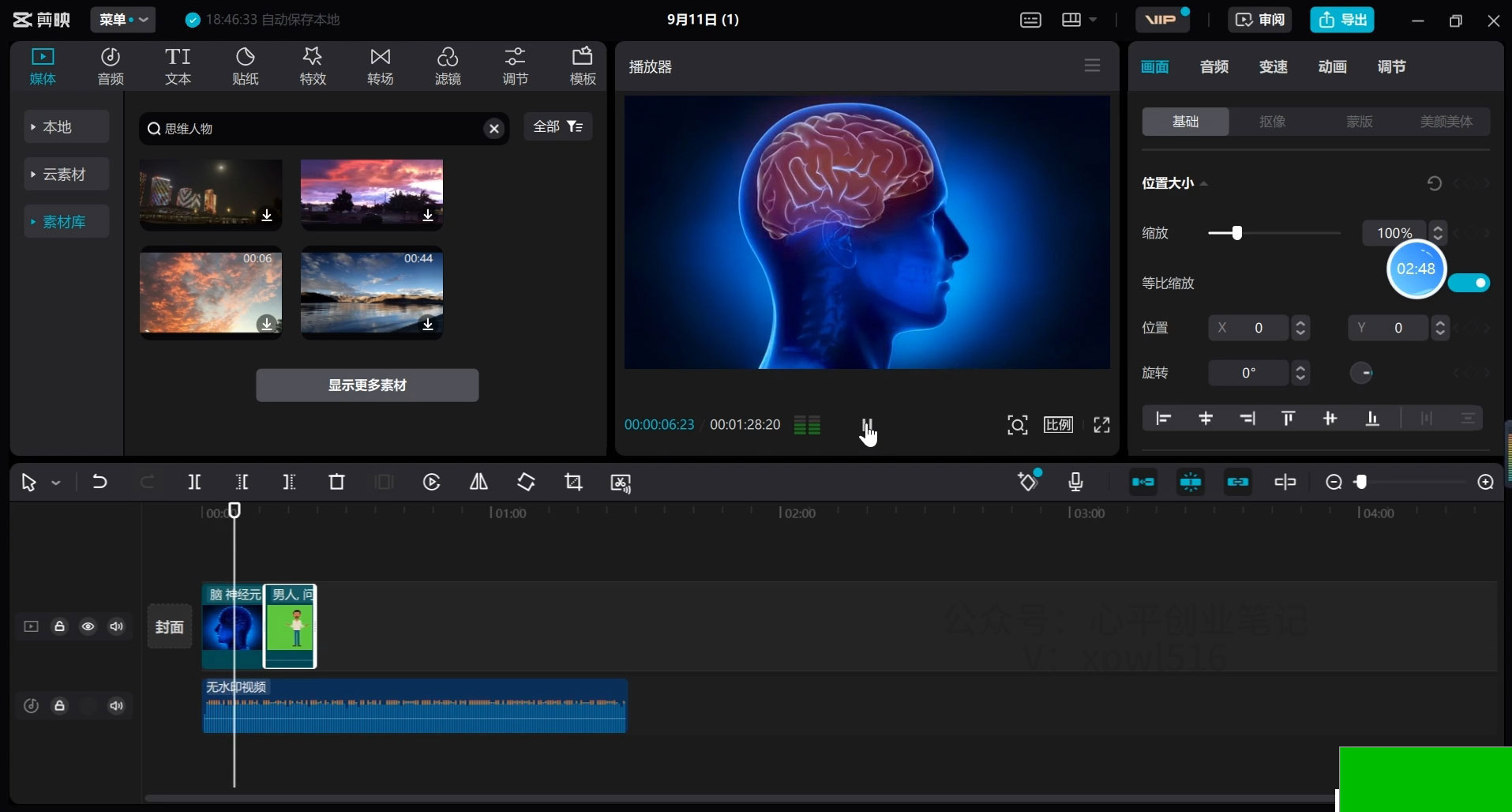
Task: Click the mirror flip icon in timeline toolbar
Action: point(478,482)
